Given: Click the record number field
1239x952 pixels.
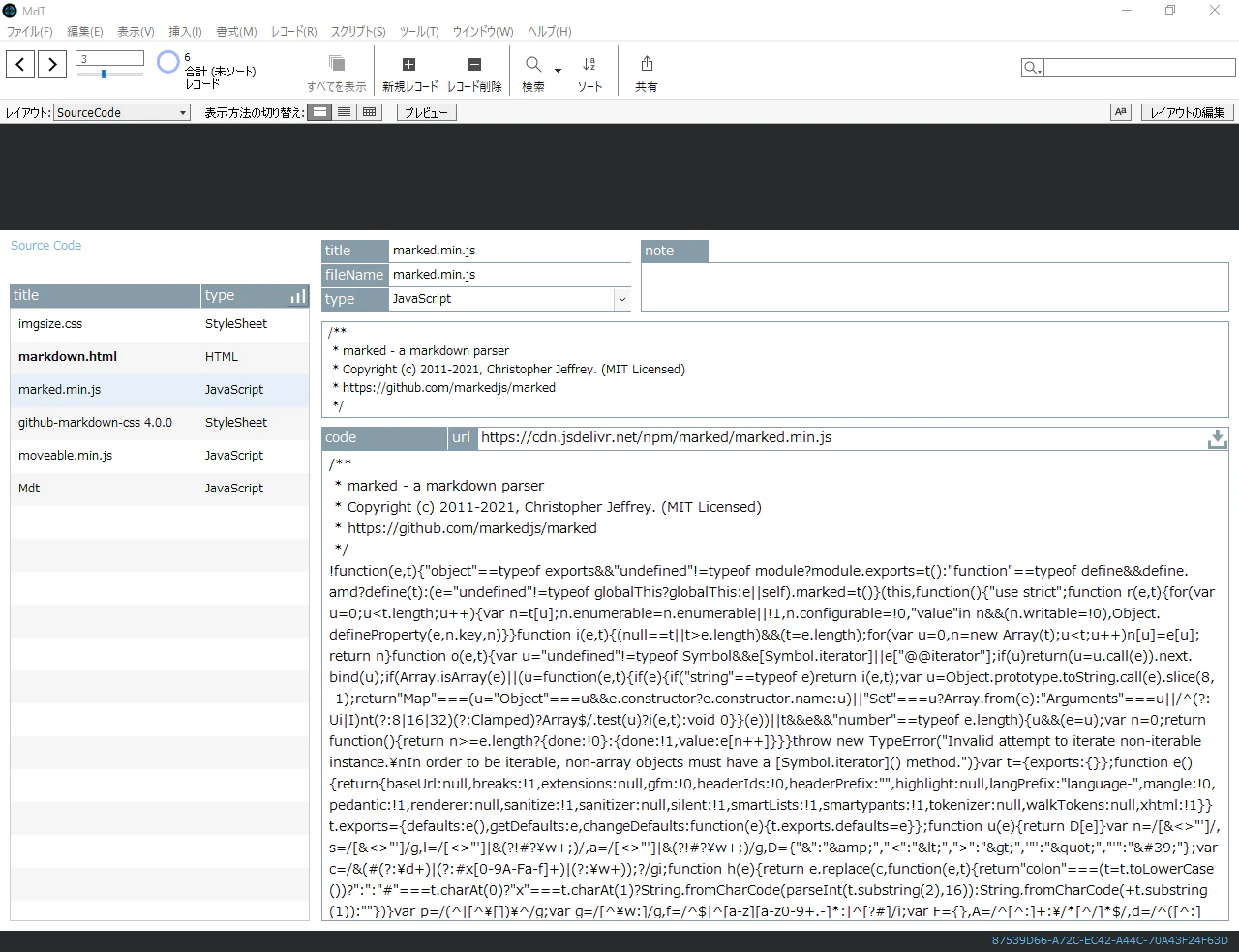Looking at the screenshot, I should pyautogui.click(x=109, y=58).
